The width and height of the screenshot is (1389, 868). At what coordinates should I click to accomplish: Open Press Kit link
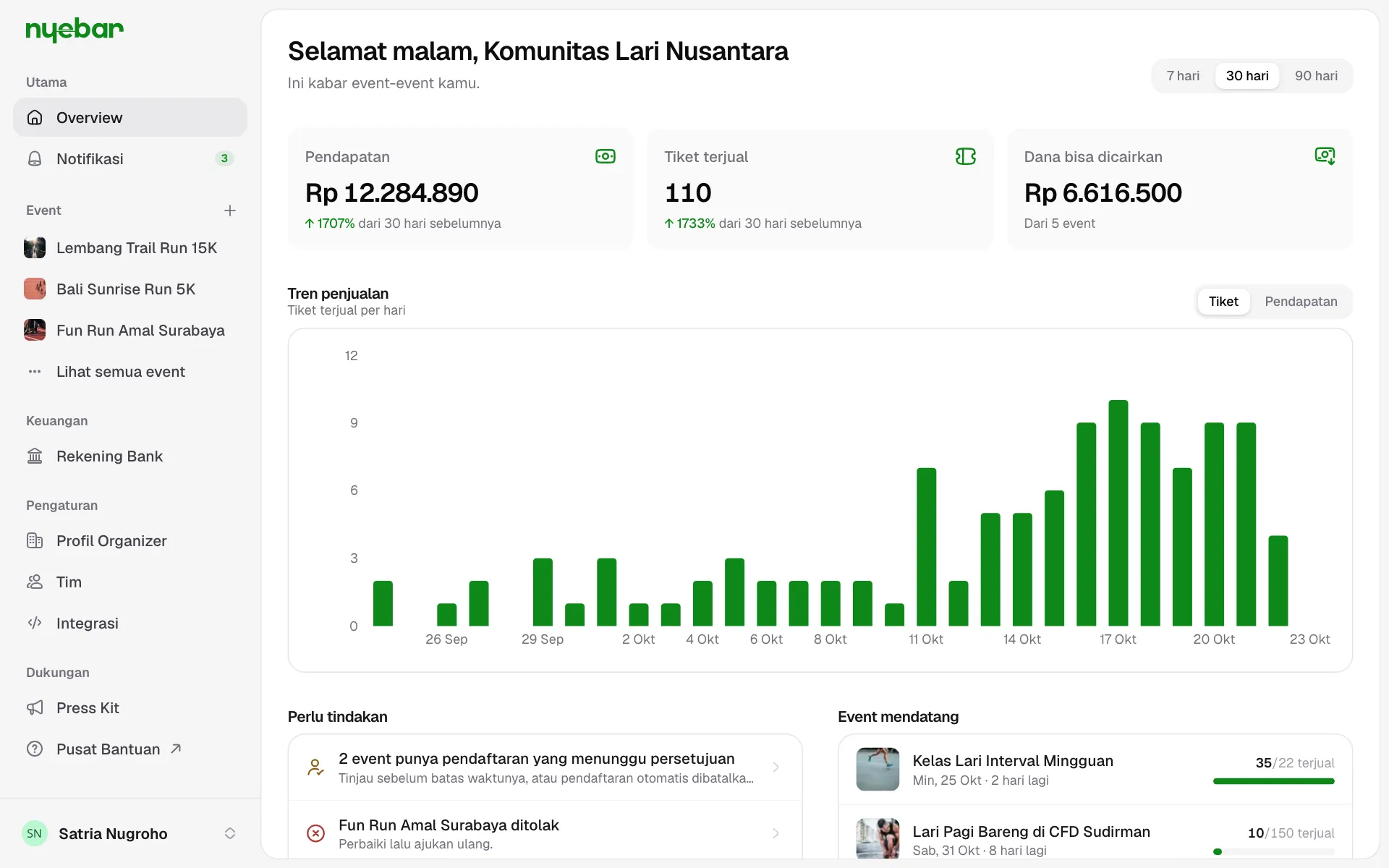(x=130, y=708)
